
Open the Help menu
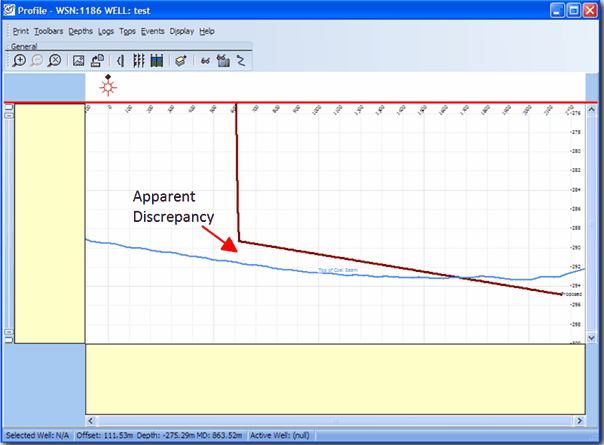[207, 31]
